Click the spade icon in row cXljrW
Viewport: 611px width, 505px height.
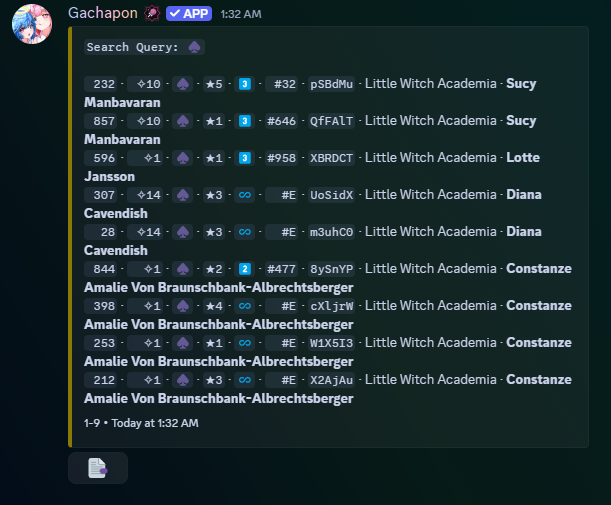(183, 306)
